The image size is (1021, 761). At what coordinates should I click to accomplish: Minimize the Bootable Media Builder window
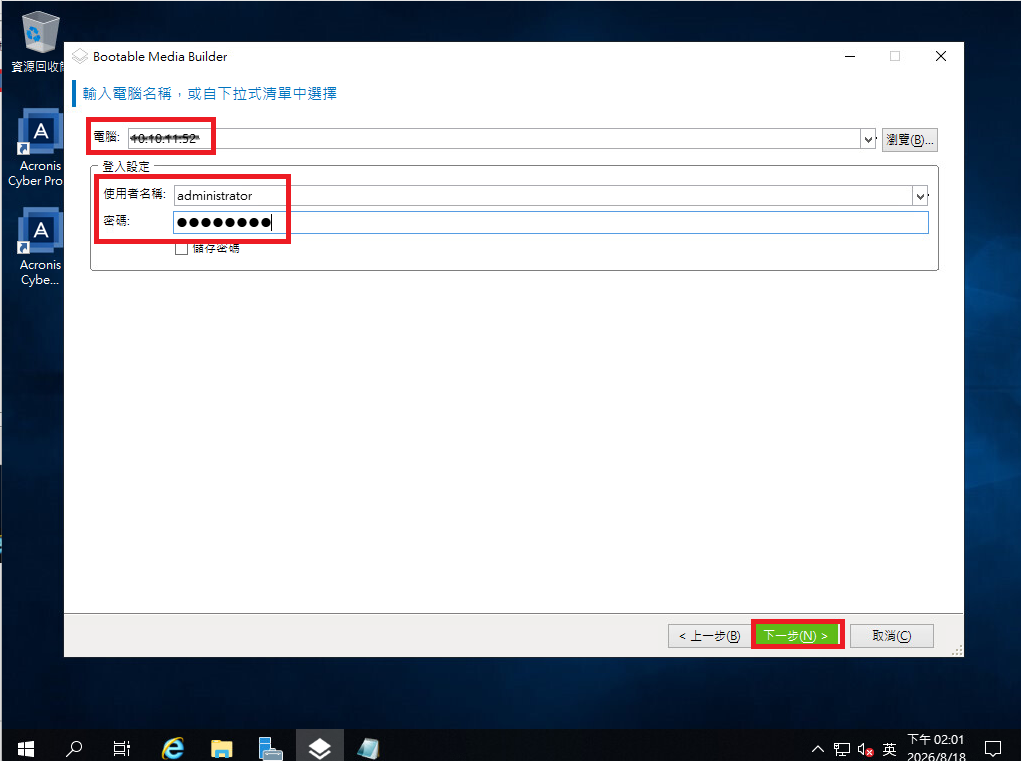point(850,57)
